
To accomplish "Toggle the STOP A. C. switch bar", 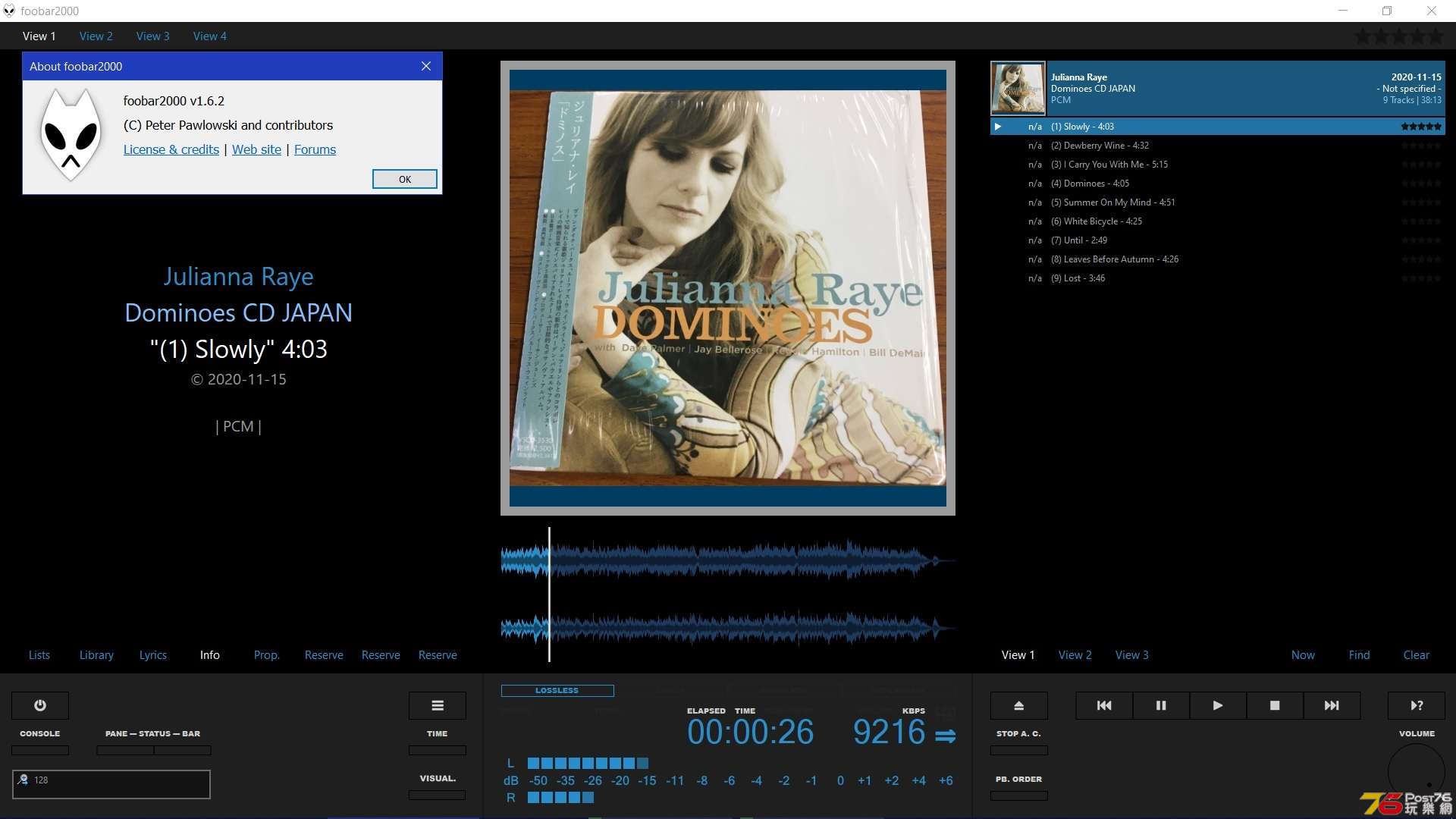I will (1019, 750).
